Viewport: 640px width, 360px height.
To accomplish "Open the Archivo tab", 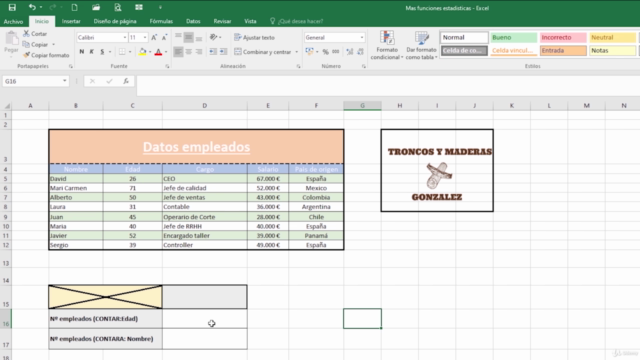I will [13, 21].
